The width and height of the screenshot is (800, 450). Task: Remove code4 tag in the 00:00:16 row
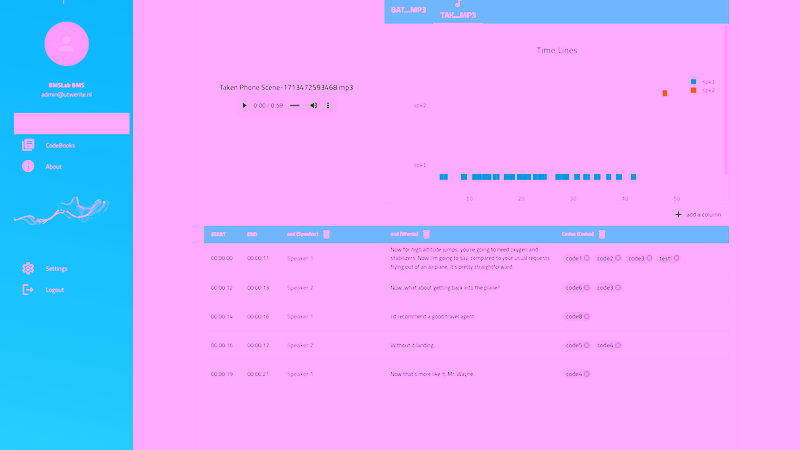pyautogui.click(x=618, y=345)
